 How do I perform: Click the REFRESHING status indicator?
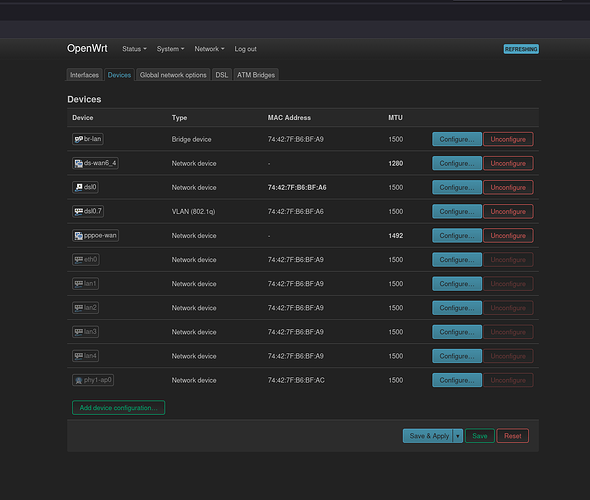pyautogui.click(x=521, y=49)
